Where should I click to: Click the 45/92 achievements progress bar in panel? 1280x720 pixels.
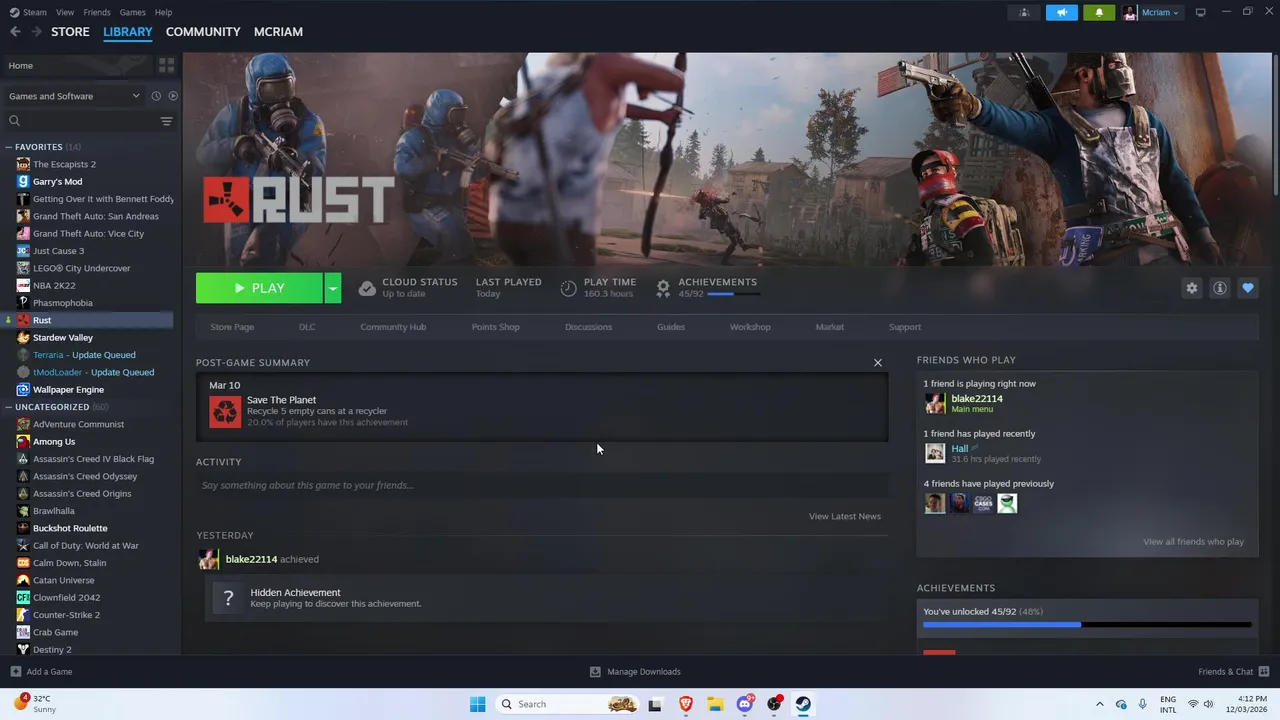pos(1087,625)
